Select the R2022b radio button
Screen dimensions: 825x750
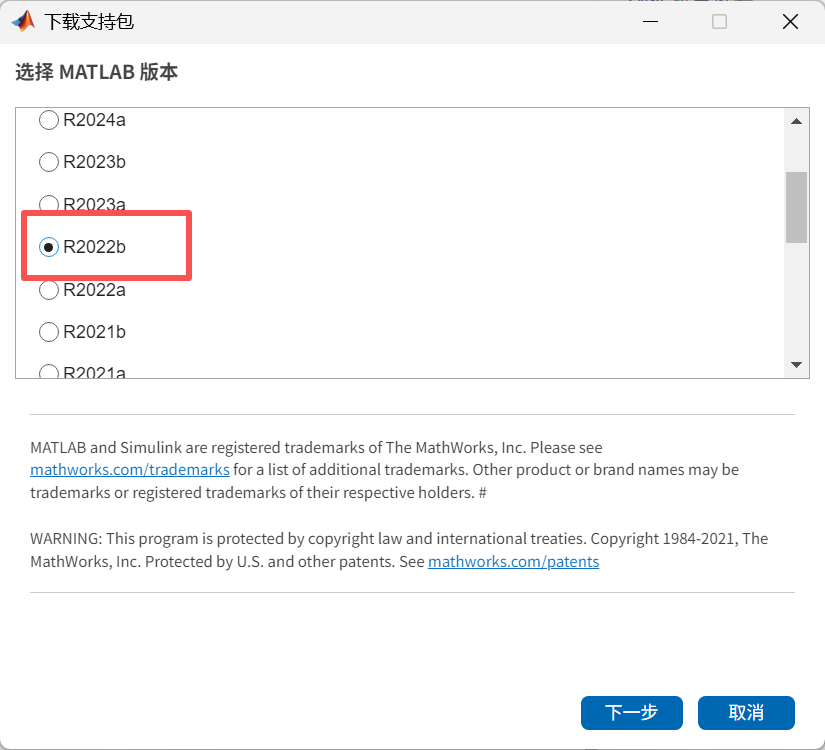[x=49, y=247]
